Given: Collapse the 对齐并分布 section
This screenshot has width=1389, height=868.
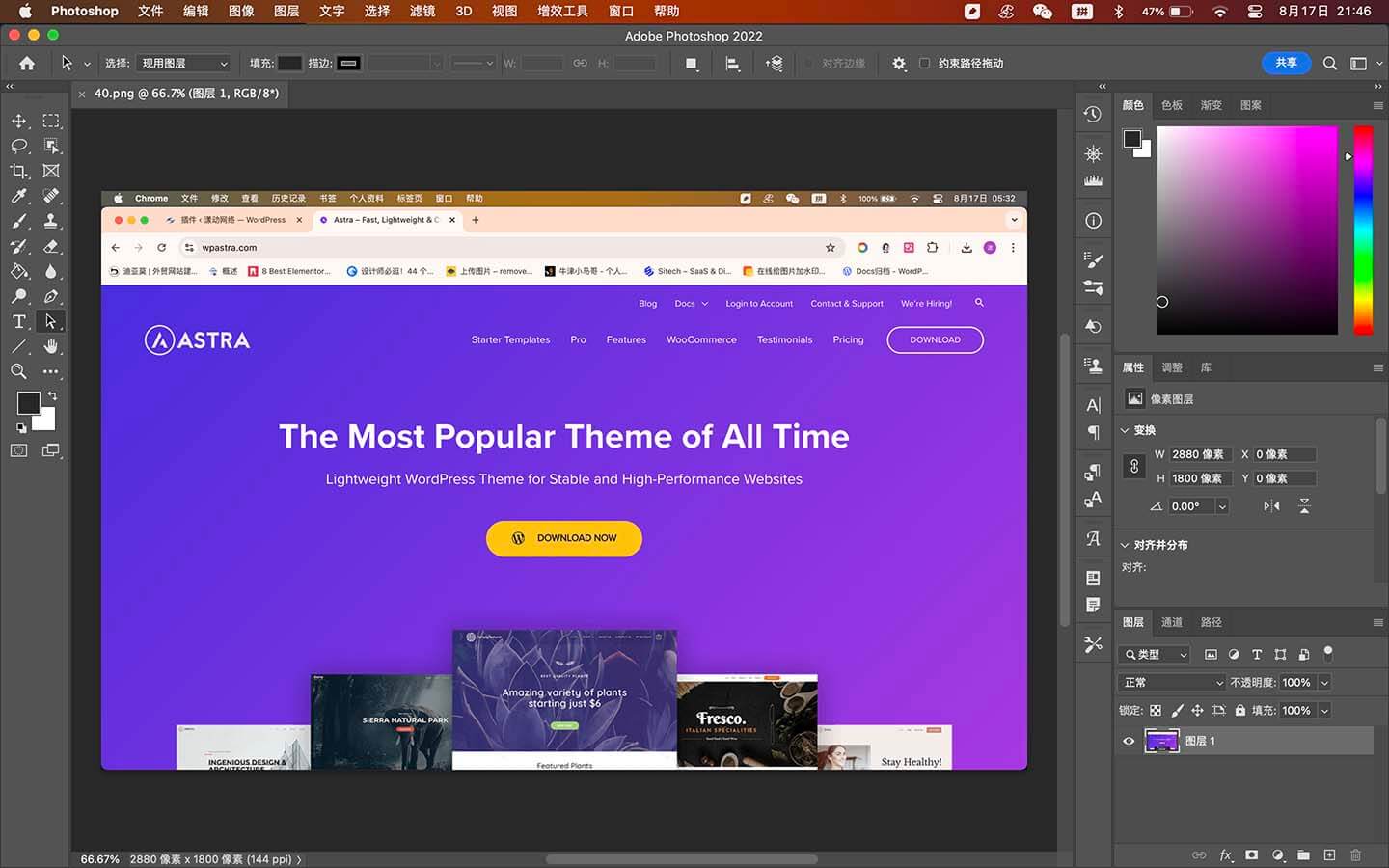Looking at the screenshot, I should click(1125, 545).
